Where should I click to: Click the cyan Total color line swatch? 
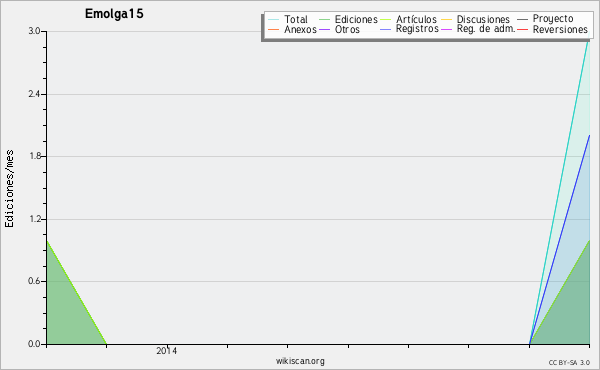274,20
